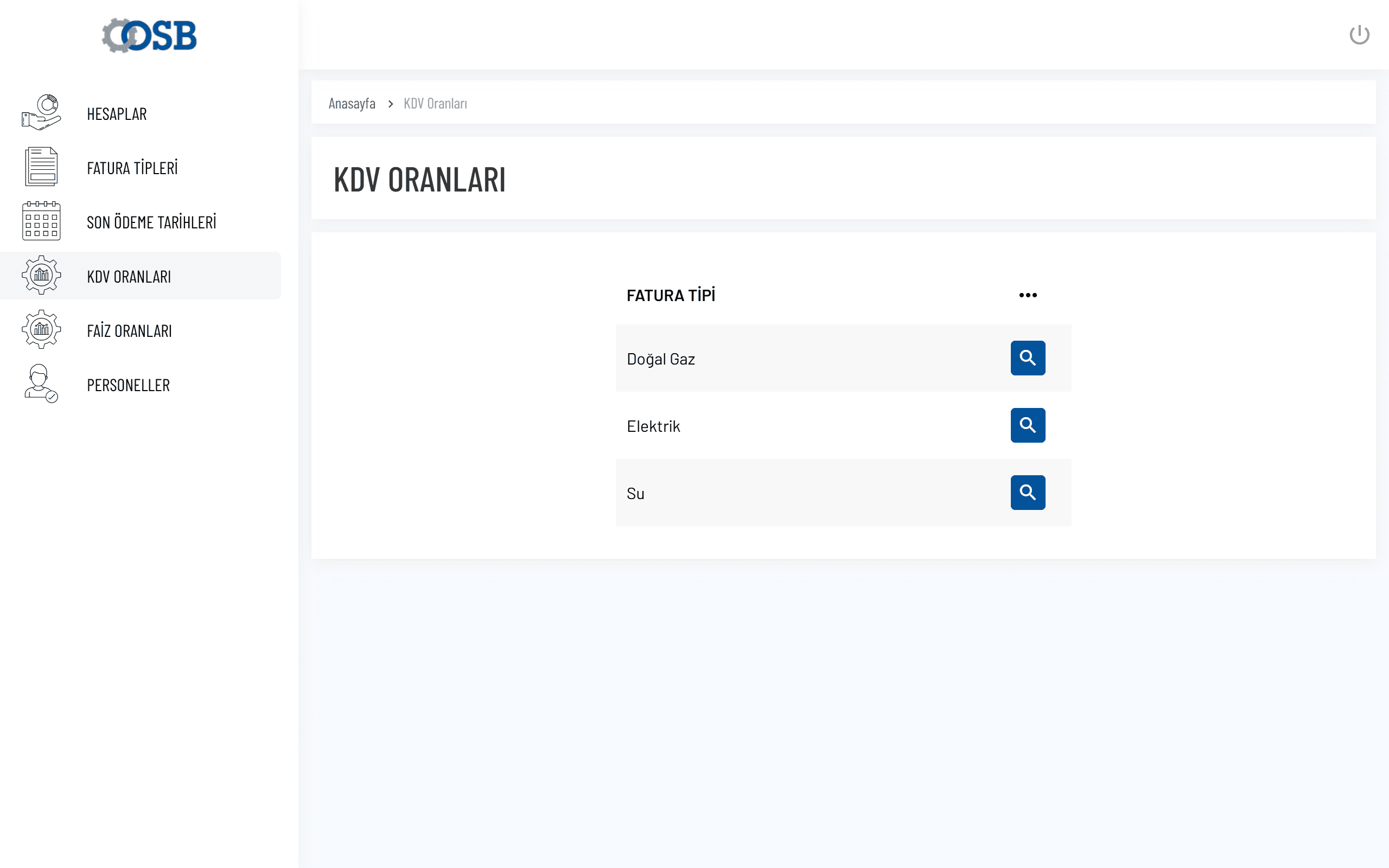
Task: Click the Fatura Tipleri document icon
Action: [41, 167]
